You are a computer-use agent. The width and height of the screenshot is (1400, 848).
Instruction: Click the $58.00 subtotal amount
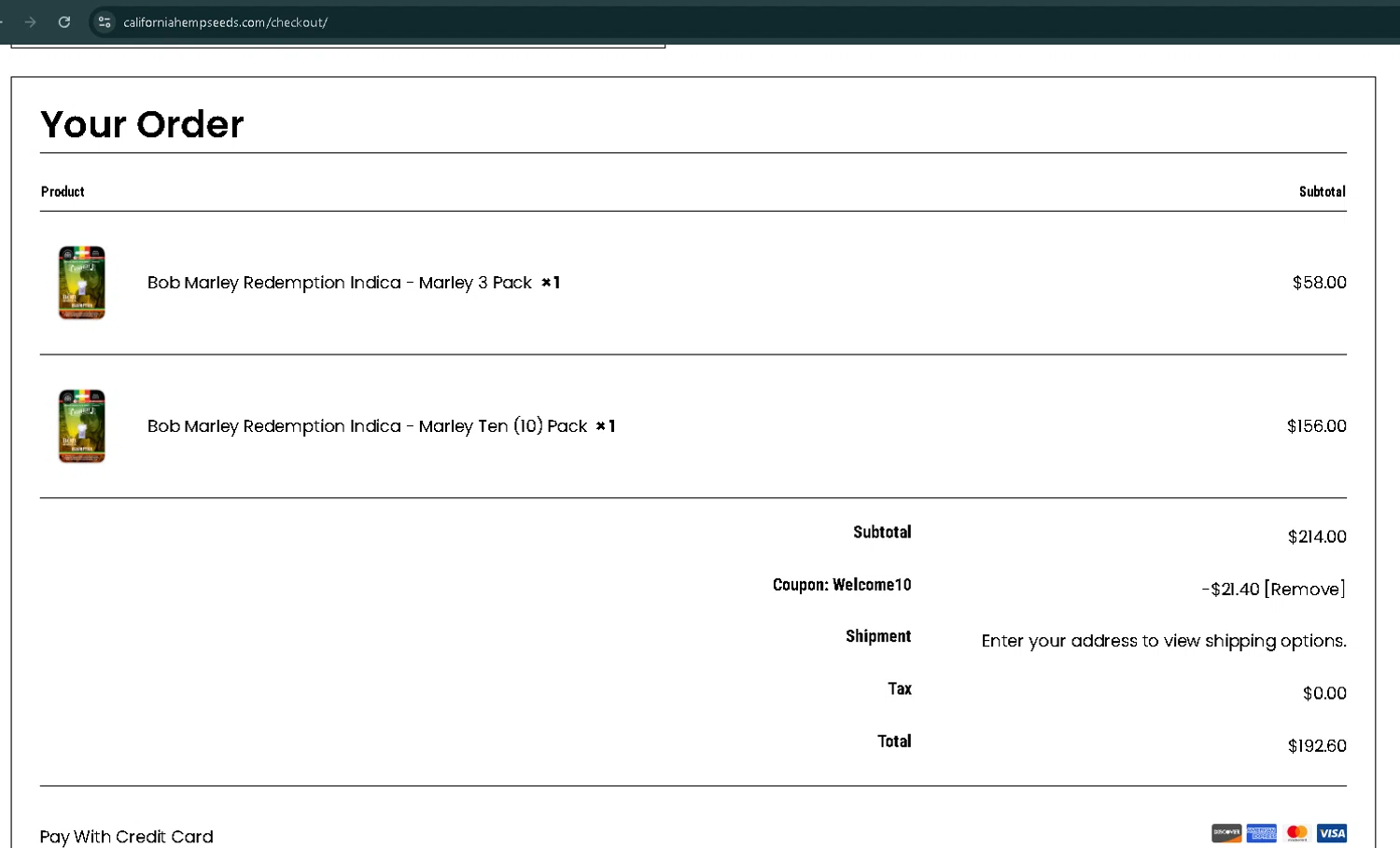[x=1320, y=283]
